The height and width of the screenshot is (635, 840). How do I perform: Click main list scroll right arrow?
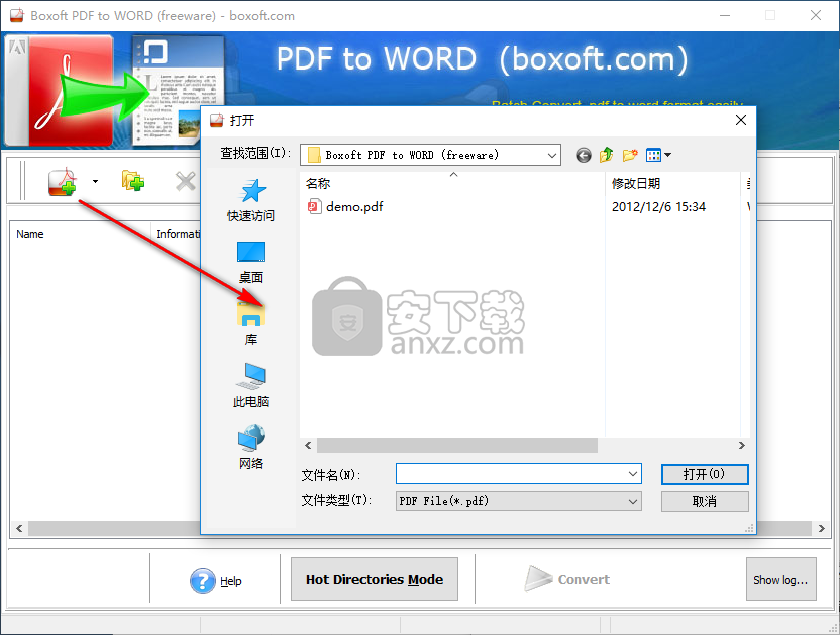point(822,529)
